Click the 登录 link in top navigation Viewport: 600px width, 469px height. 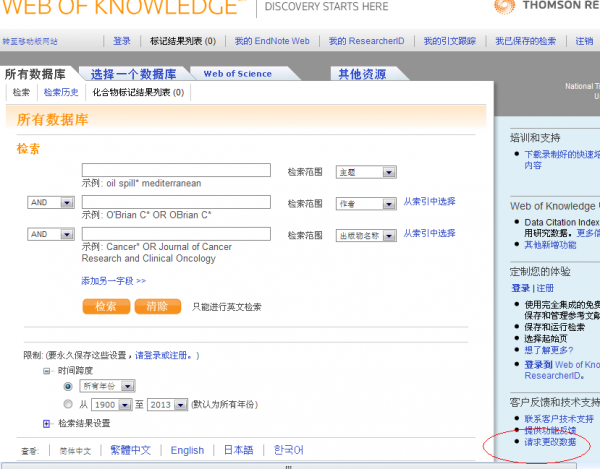pyautogui.click(x=122, y=41)
